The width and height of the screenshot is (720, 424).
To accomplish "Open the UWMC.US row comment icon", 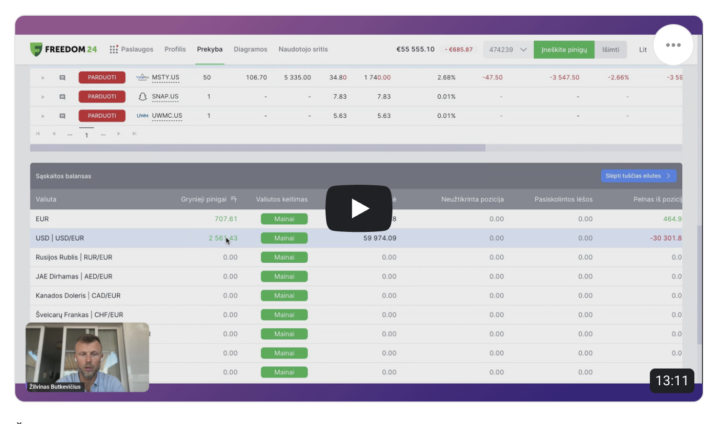I will click(62, 116).
